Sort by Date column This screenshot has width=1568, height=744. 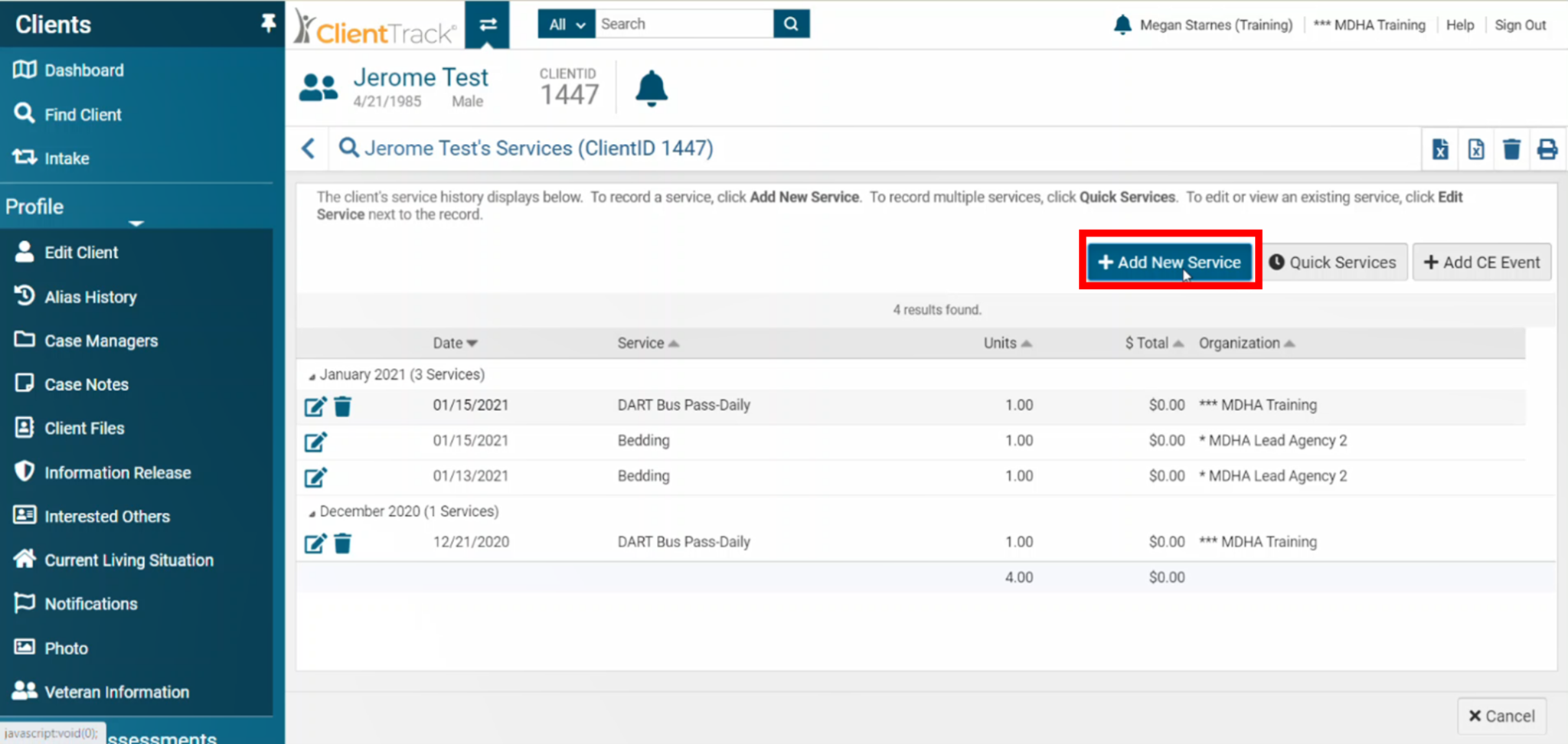point(455,343)
